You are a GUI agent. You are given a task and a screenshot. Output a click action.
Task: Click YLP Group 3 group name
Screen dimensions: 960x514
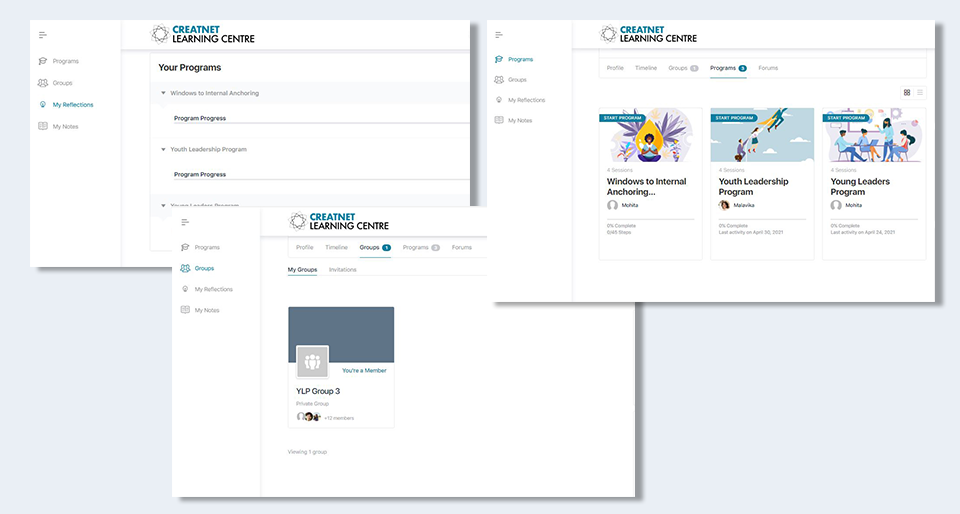(x=318, y=391)
